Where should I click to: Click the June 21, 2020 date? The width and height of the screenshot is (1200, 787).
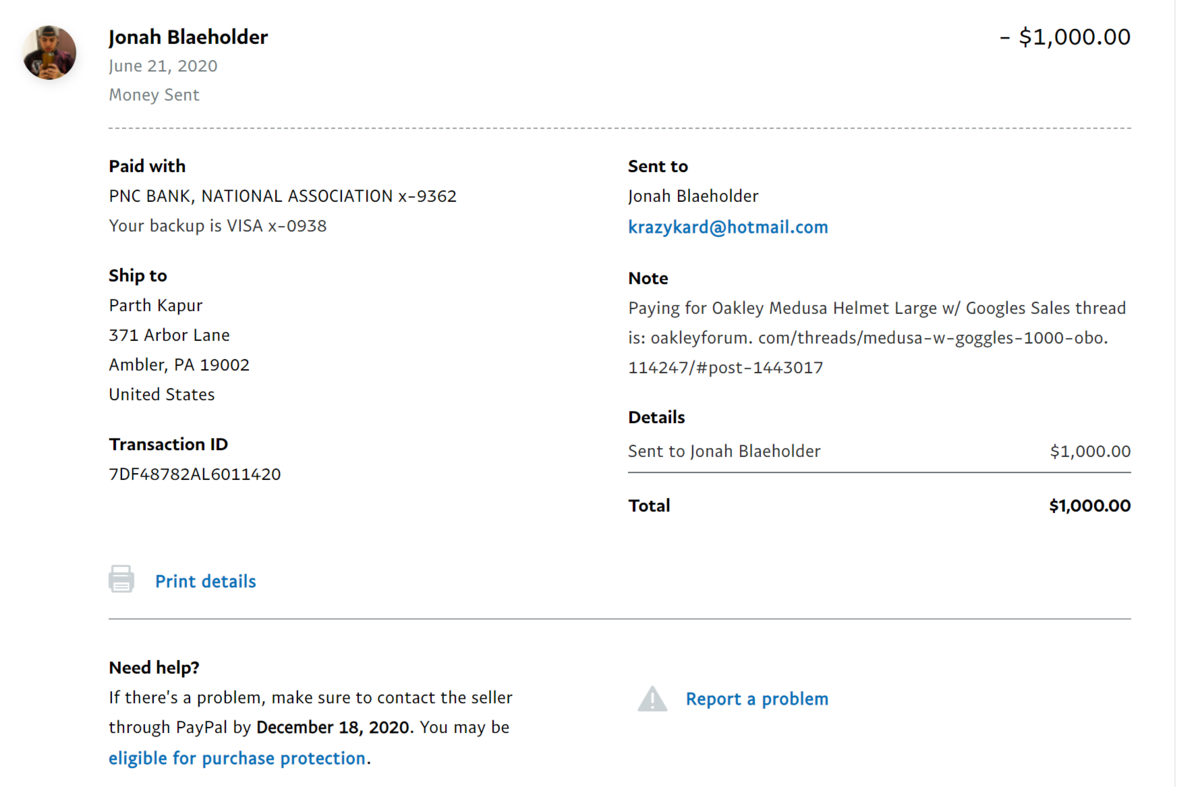163,66
